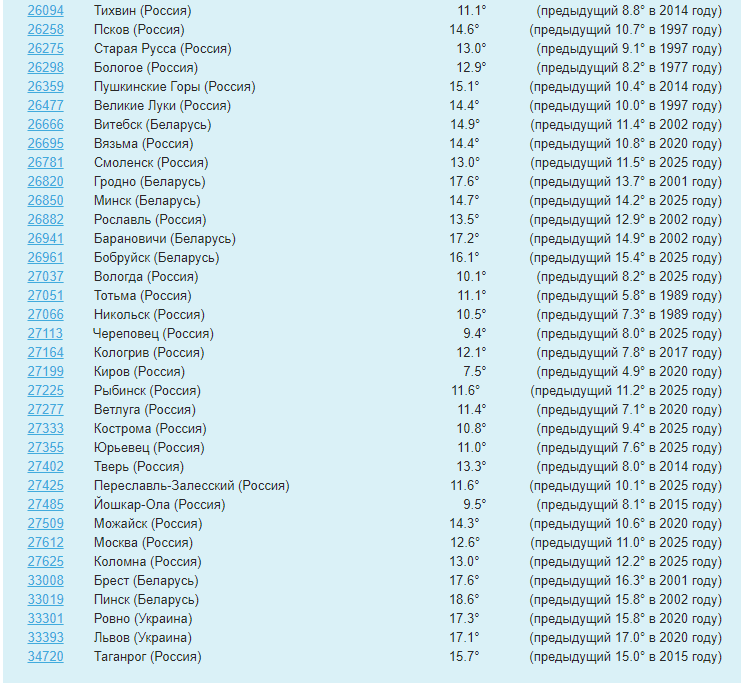The width and height of the screenshot is (741, 683).
Task: Click station code 27612 for Москва
Action: 45,542
